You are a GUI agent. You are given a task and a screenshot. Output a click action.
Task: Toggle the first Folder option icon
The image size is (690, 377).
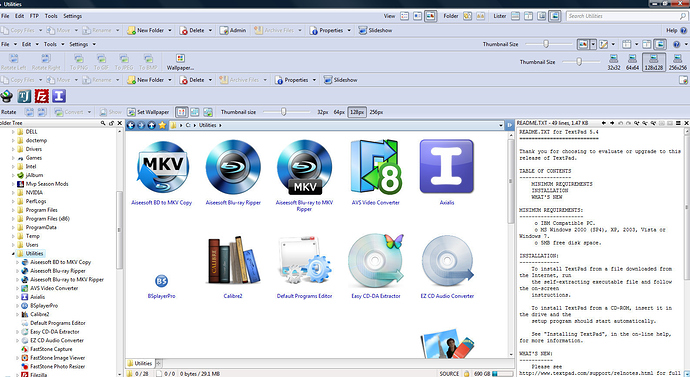467,16
